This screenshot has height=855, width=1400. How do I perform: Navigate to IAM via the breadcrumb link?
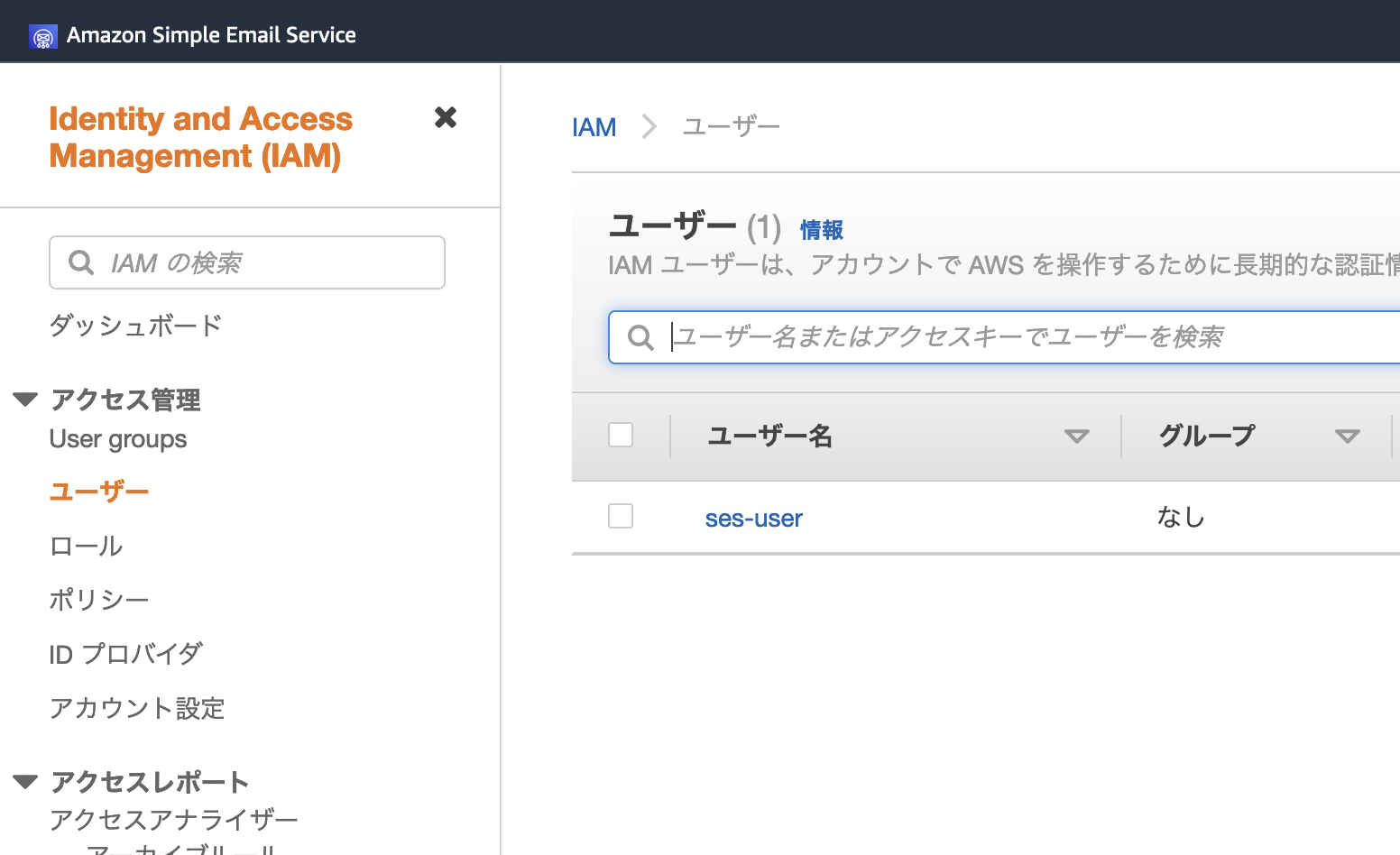(594, 126)
